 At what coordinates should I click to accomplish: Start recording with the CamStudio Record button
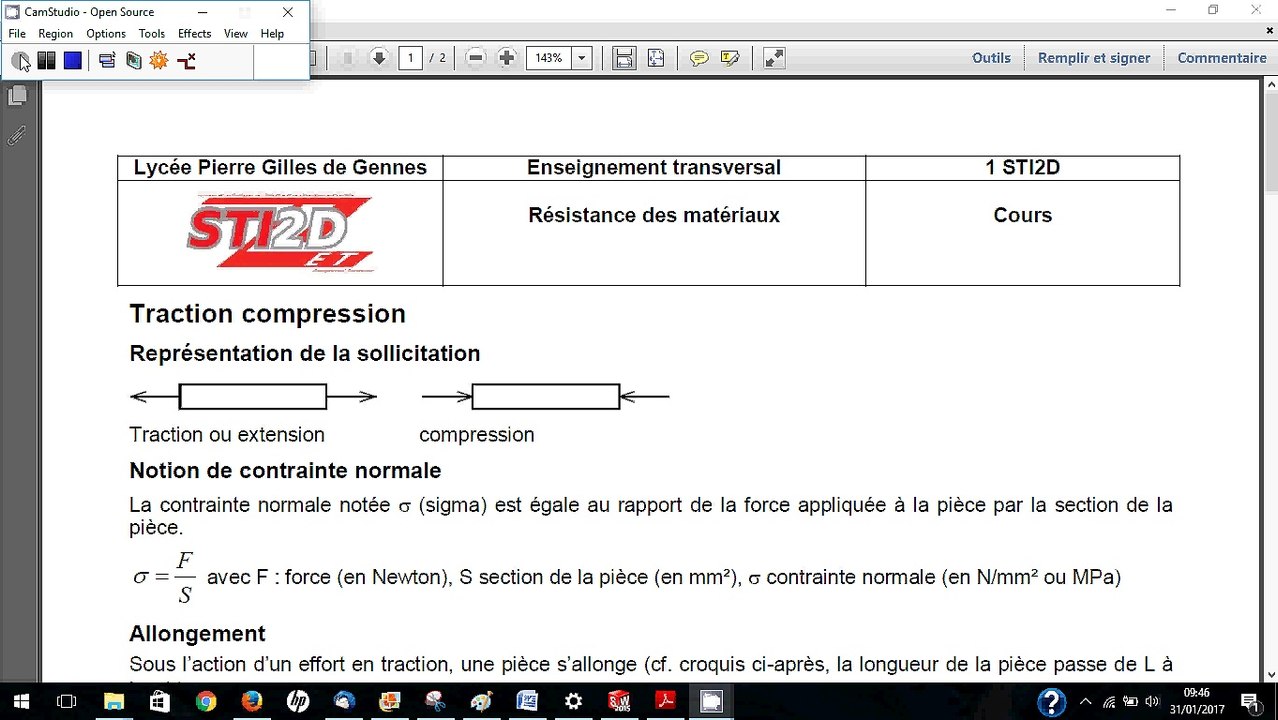[x=20, y=61]
